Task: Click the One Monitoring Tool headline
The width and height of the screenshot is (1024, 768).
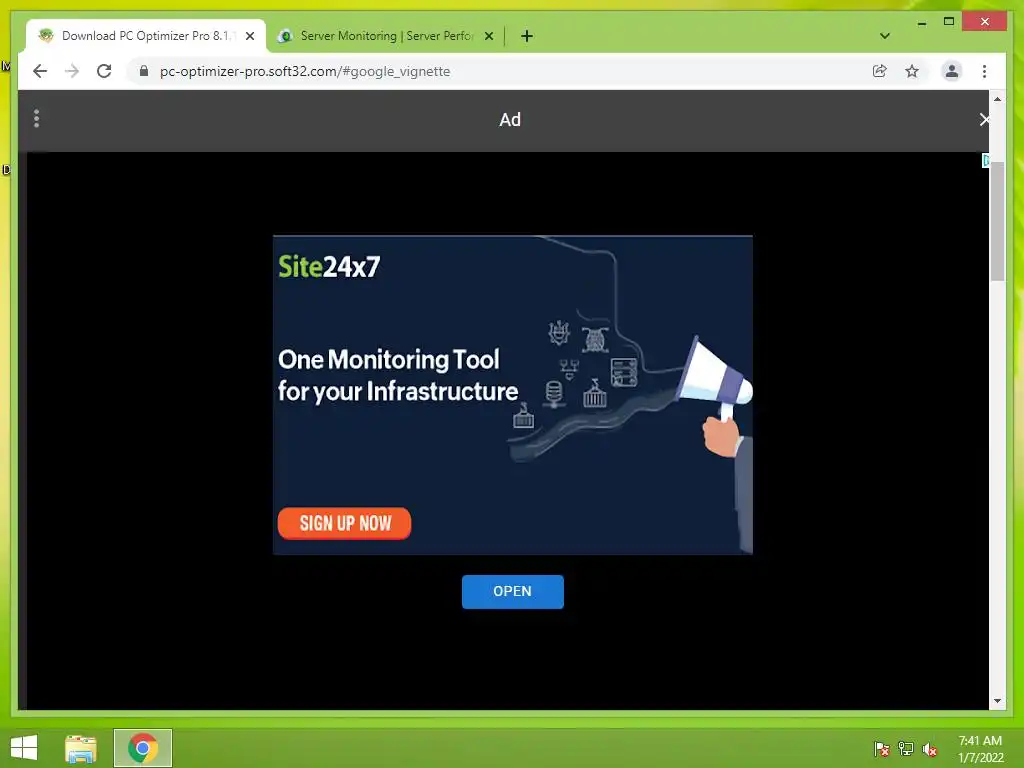Action: [398, 376]
